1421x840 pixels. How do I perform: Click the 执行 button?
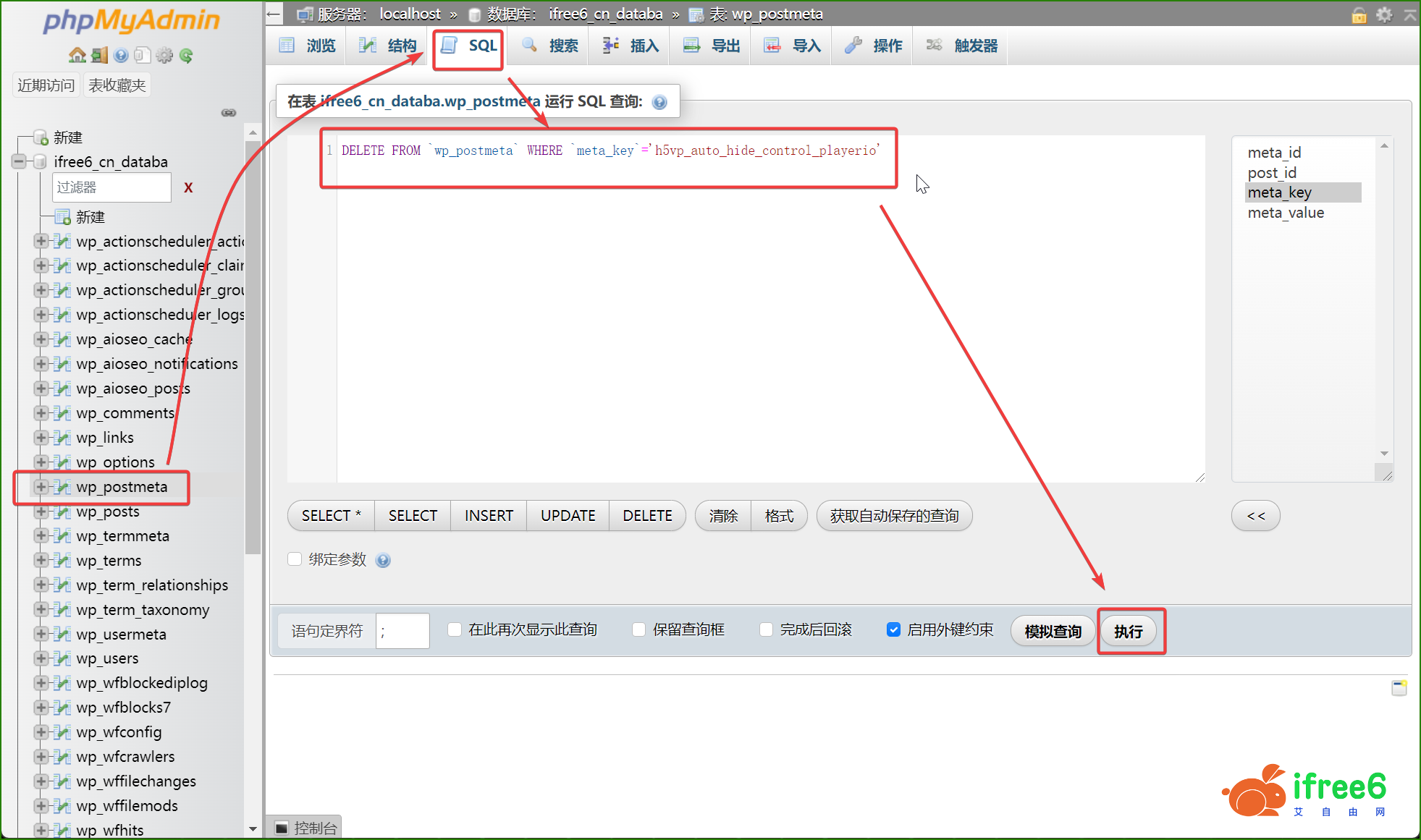click(x=1128, y=632)
